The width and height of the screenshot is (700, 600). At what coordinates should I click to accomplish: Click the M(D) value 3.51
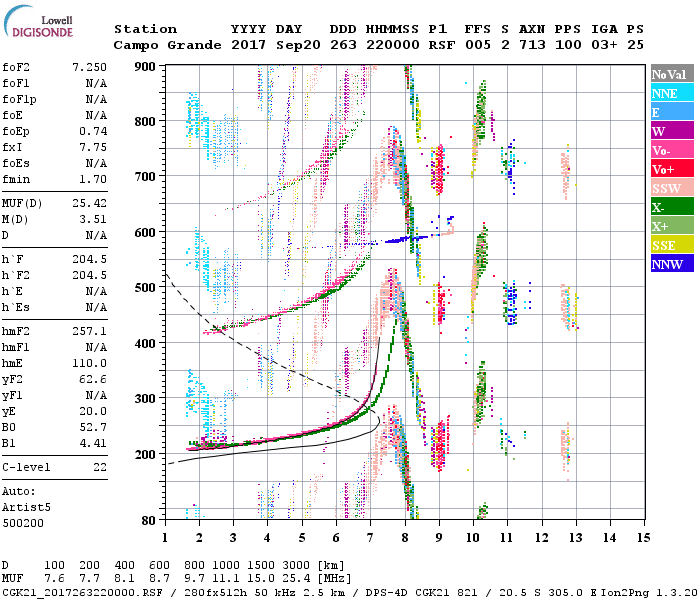[93, 219]
